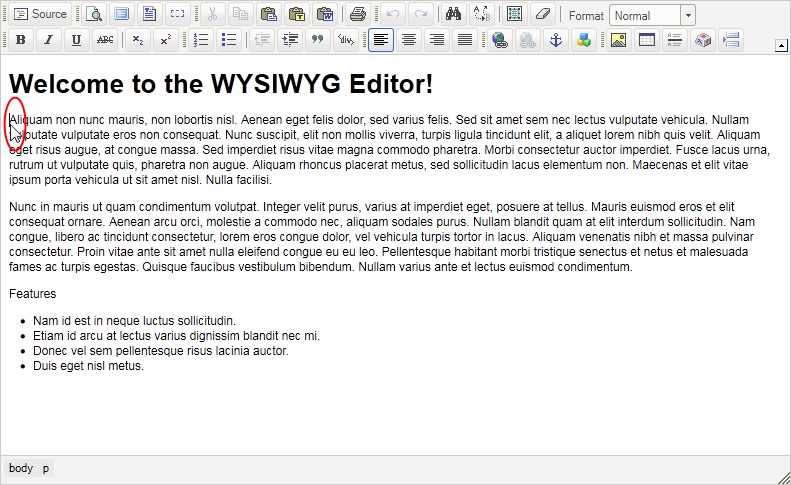Open the Replace A-to-B icon

[482, 14]
